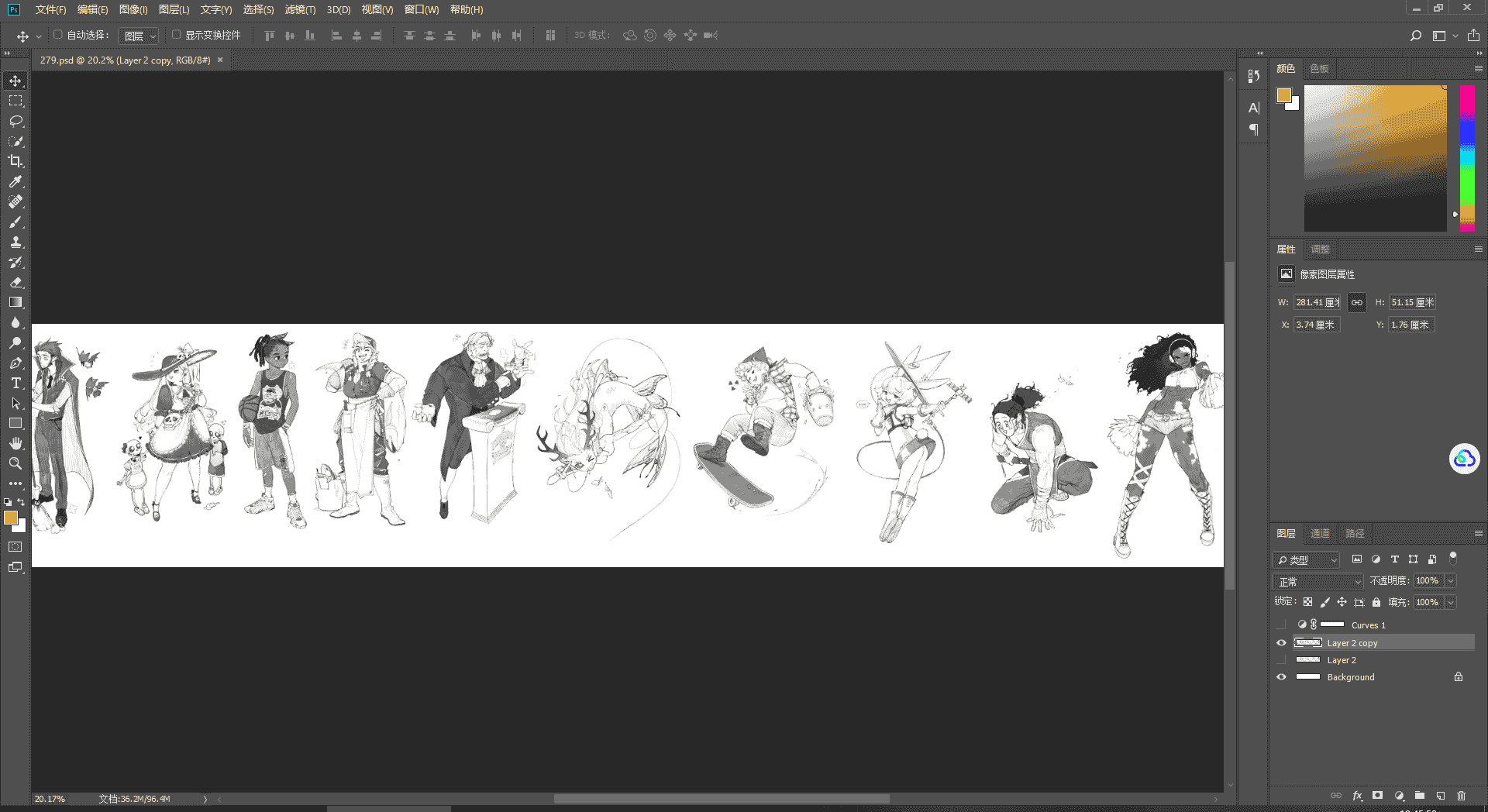This screenshot has height=812, width=1488.
Task: Open the blend mode dropdown in Layers
Action: [1317, 582]
